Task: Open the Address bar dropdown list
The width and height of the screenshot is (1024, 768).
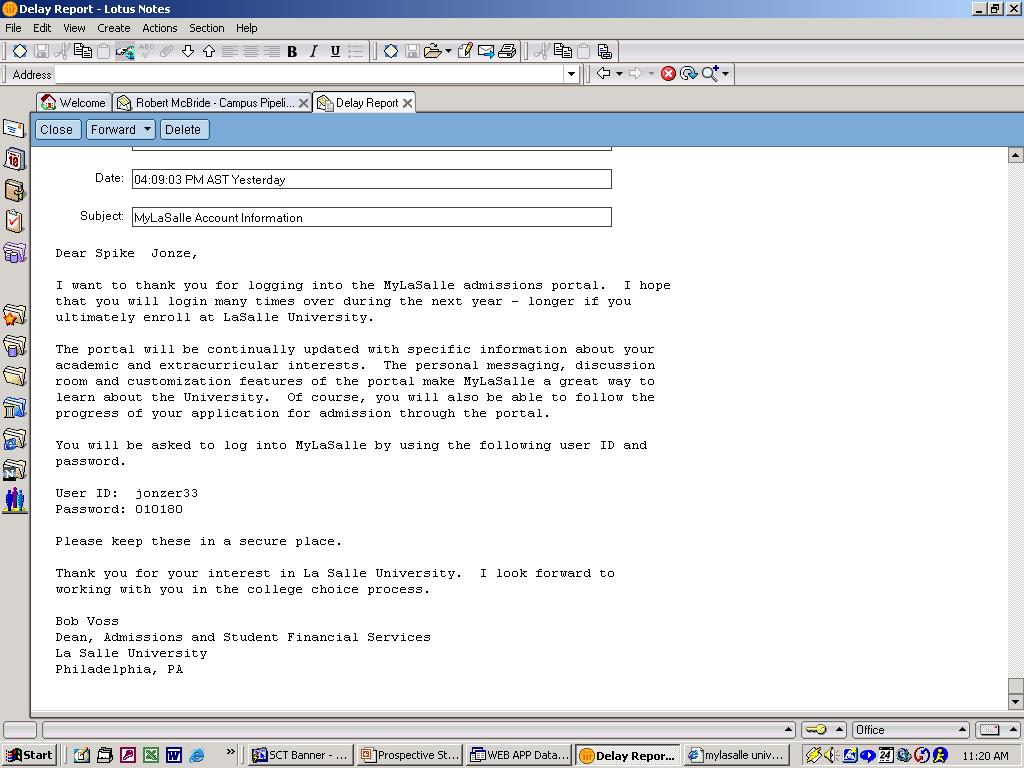Action: (x=571, y=74)
